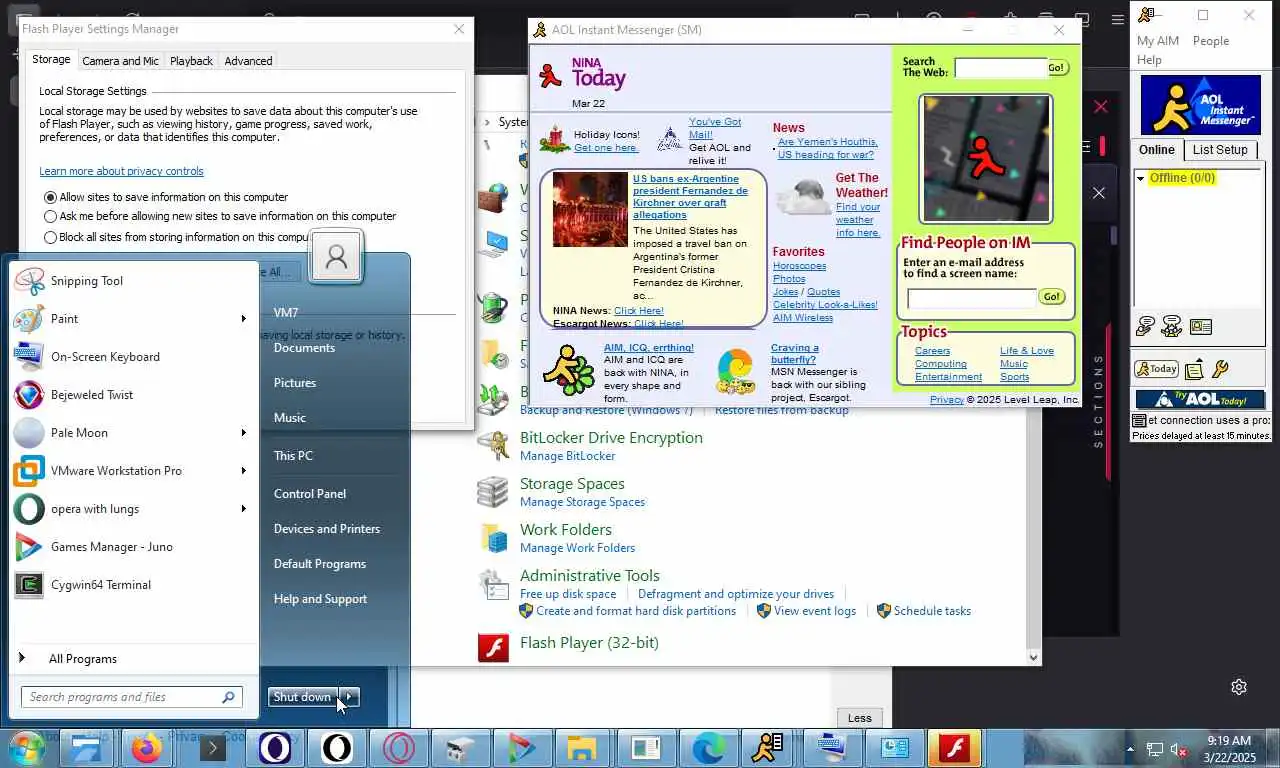The image size is (1280, 768).
Task: Open Control Panel from Start menu
Action: click(310, 494)
